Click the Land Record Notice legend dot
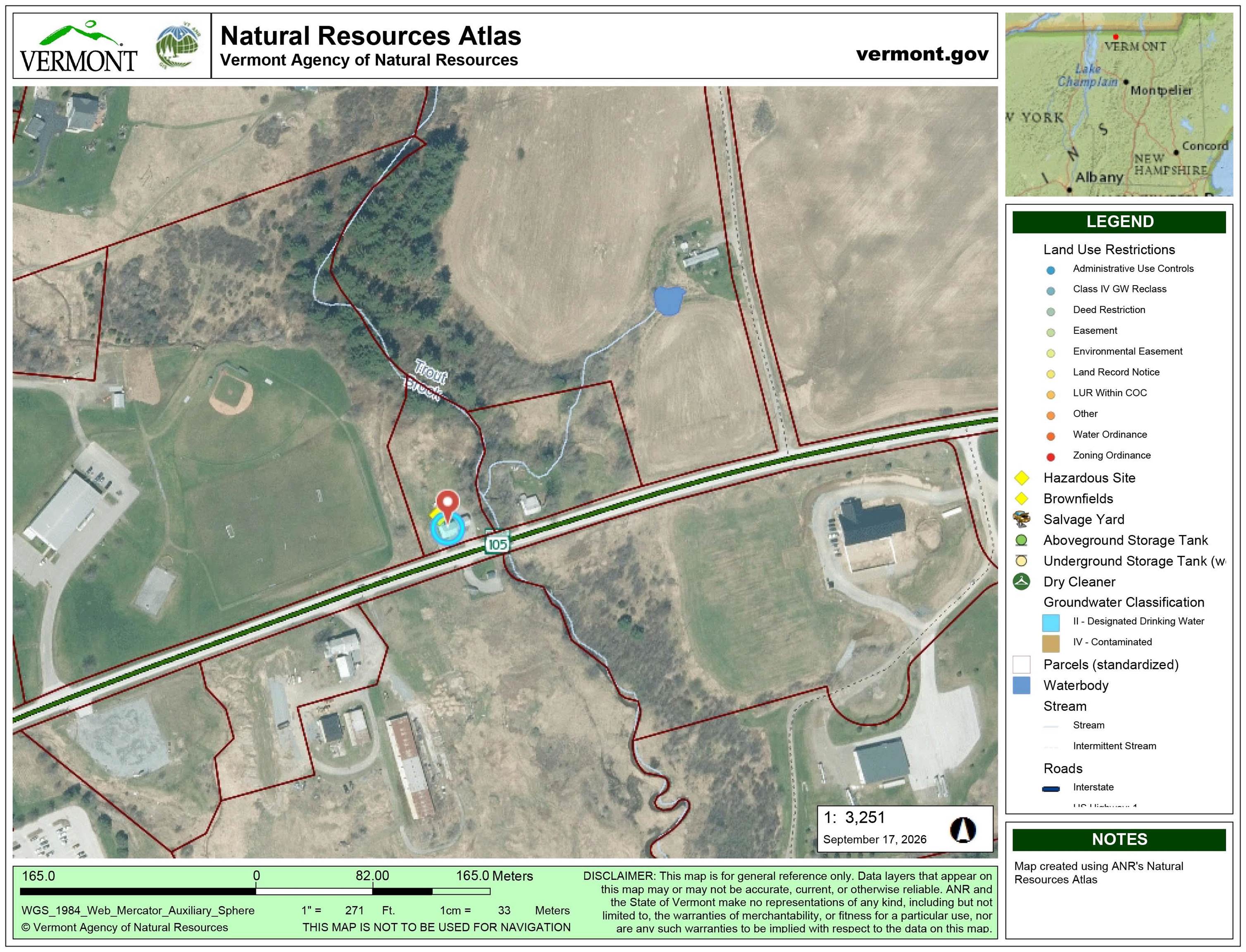Viewport: 1246px width, 952px height. tap(1051, 374)
